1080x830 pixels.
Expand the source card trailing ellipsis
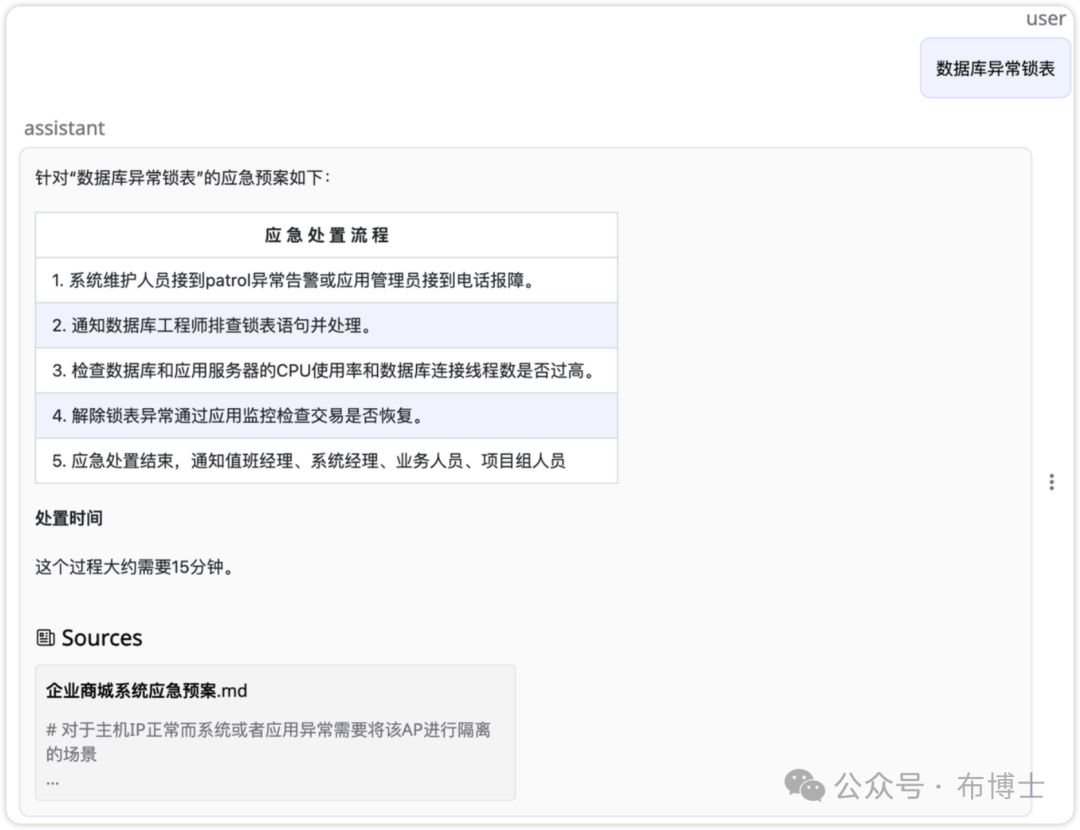(52, 780)
